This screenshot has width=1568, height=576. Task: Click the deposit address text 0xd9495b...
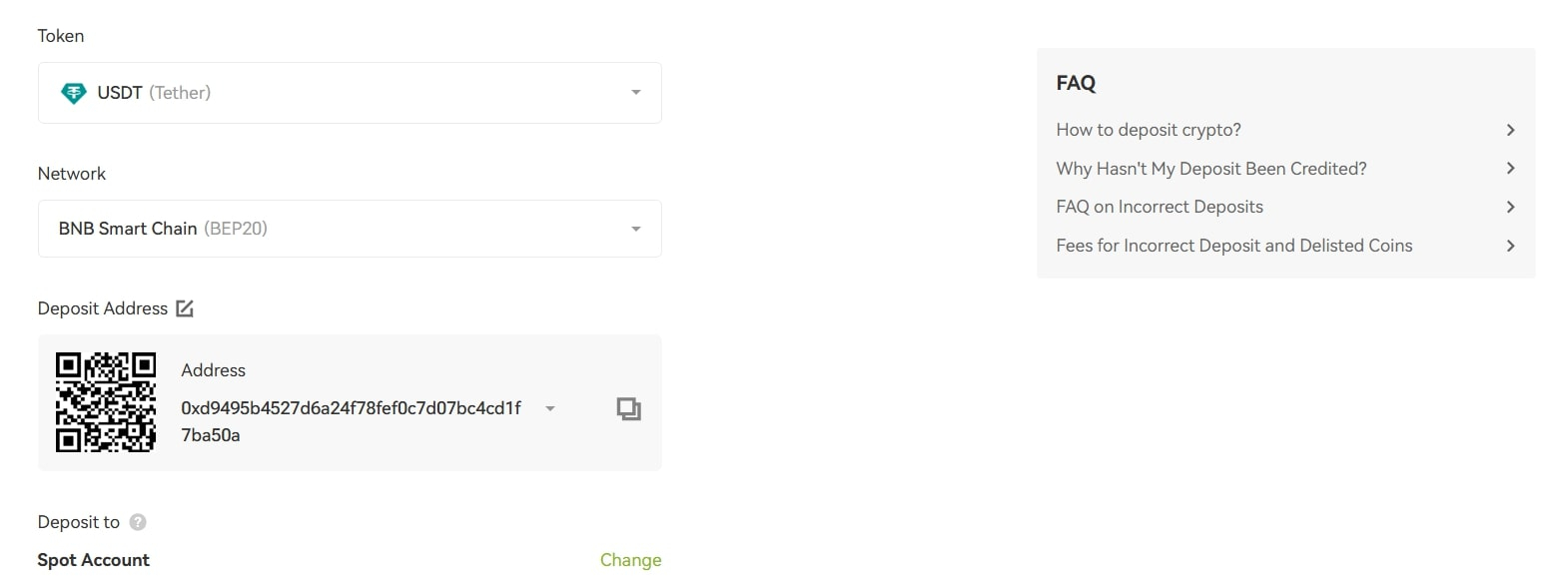tap(351, 408)
